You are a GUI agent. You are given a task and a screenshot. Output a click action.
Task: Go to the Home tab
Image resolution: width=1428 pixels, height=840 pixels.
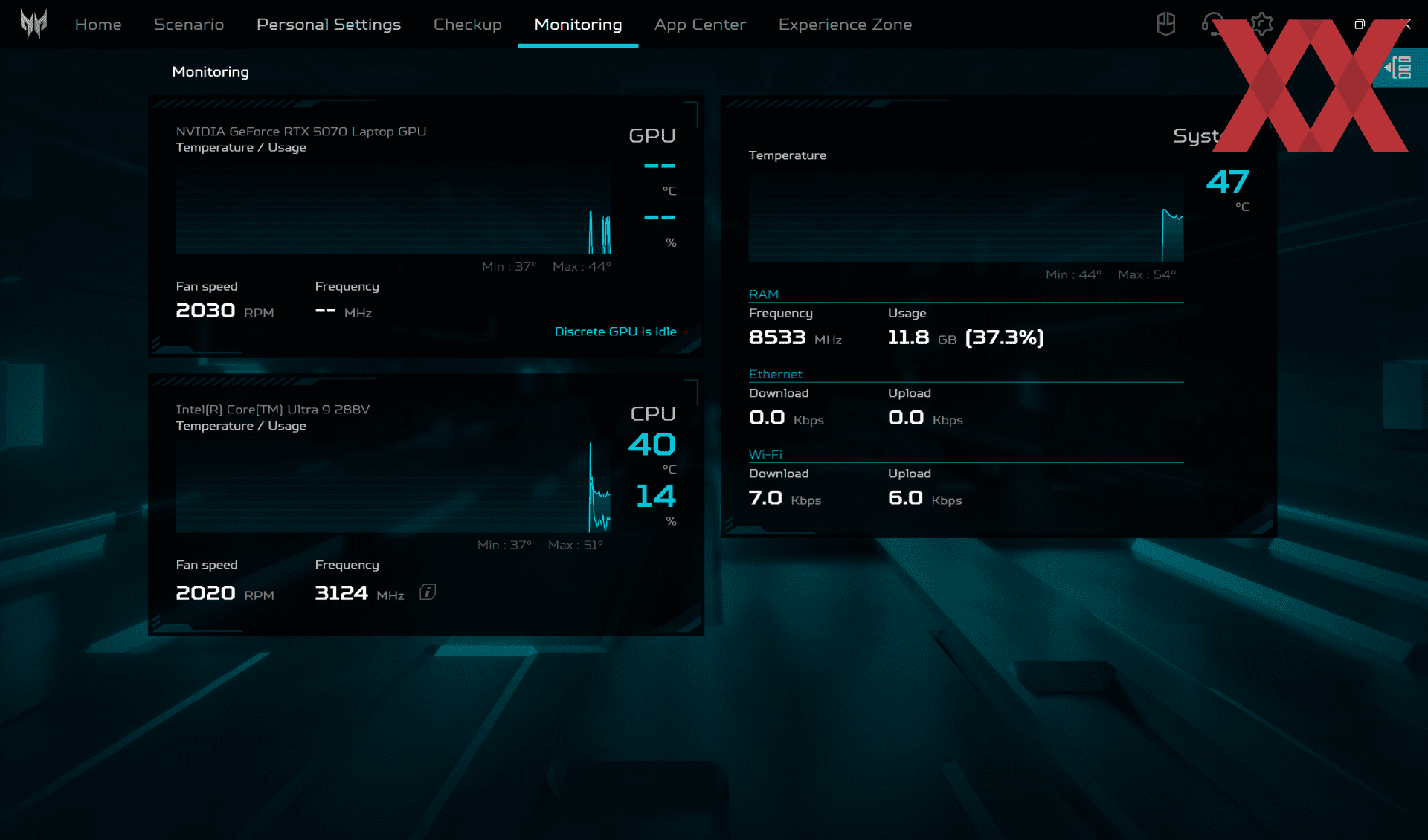point(97,24)
